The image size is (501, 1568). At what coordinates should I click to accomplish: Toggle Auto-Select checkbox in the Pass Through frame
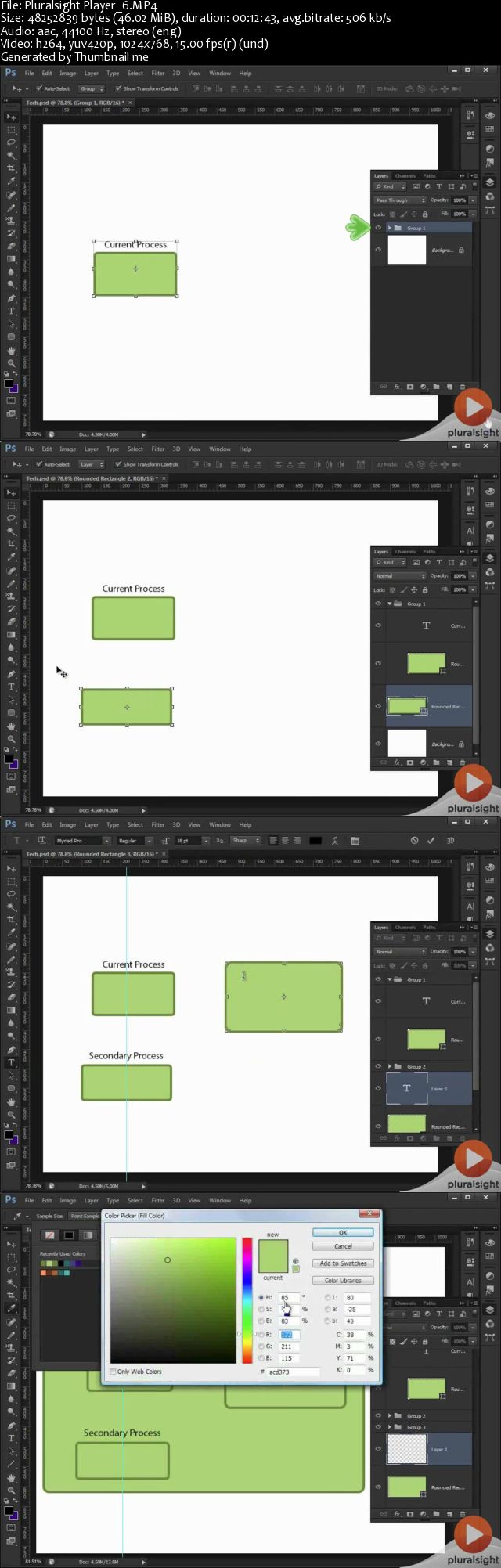[x=39, y=88]
